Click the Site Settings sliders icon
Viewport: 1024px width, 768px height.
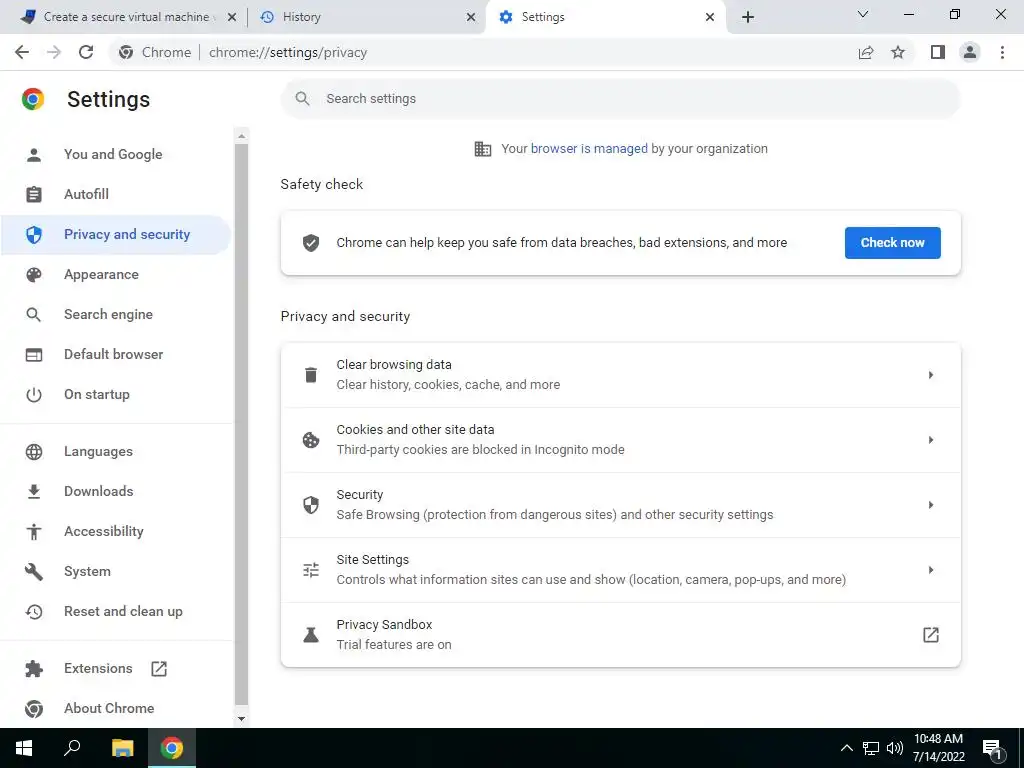click(x=311, y=570)
